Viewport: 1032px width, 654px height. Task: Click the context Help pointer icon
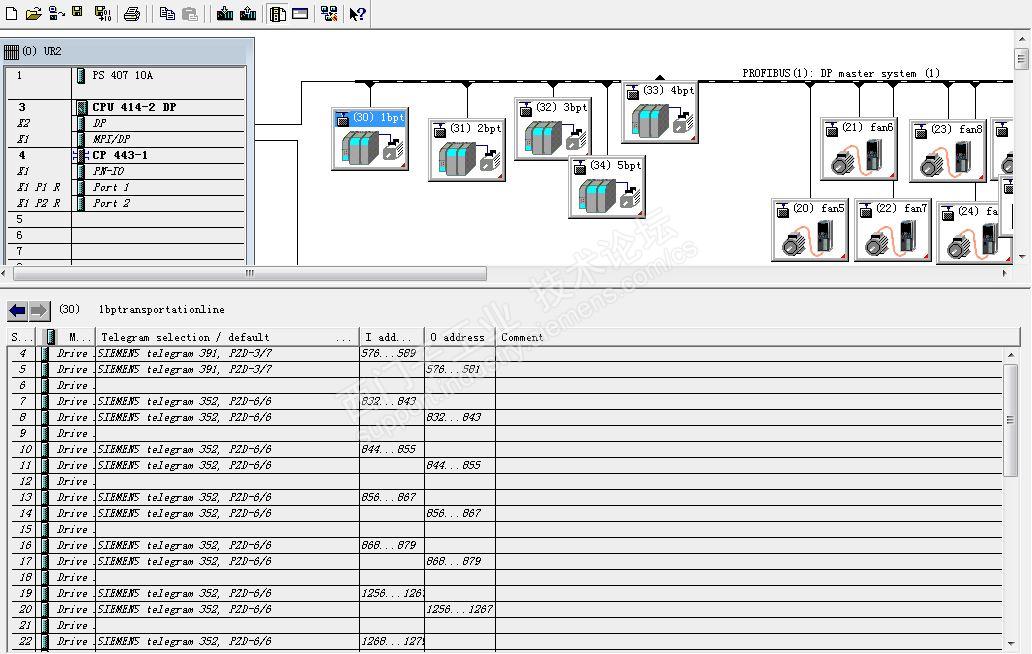click(x=357, y=13)
